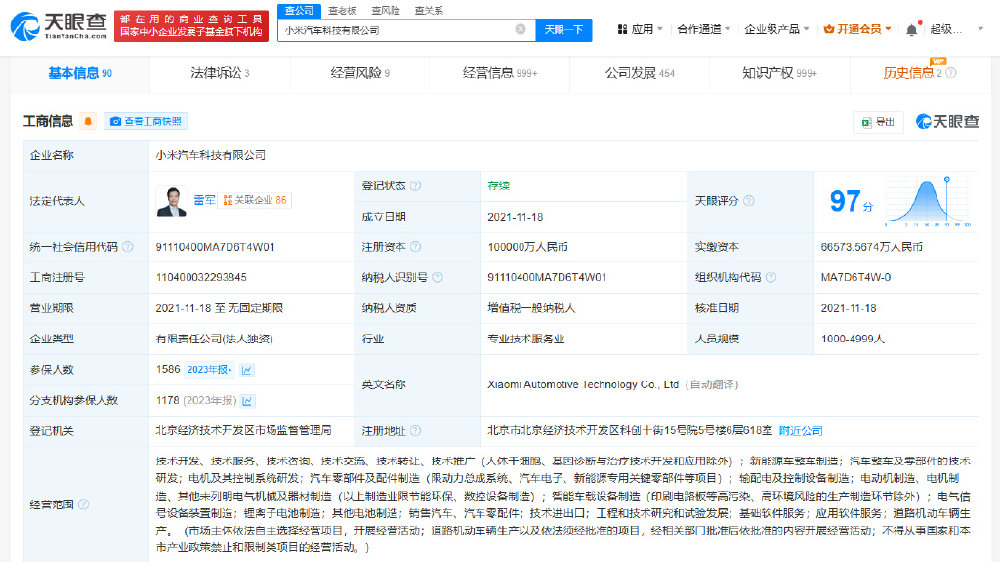Viewport: 1000px width, 562px height.
Task: Click the red promotional banner
Action: [191, 26]
